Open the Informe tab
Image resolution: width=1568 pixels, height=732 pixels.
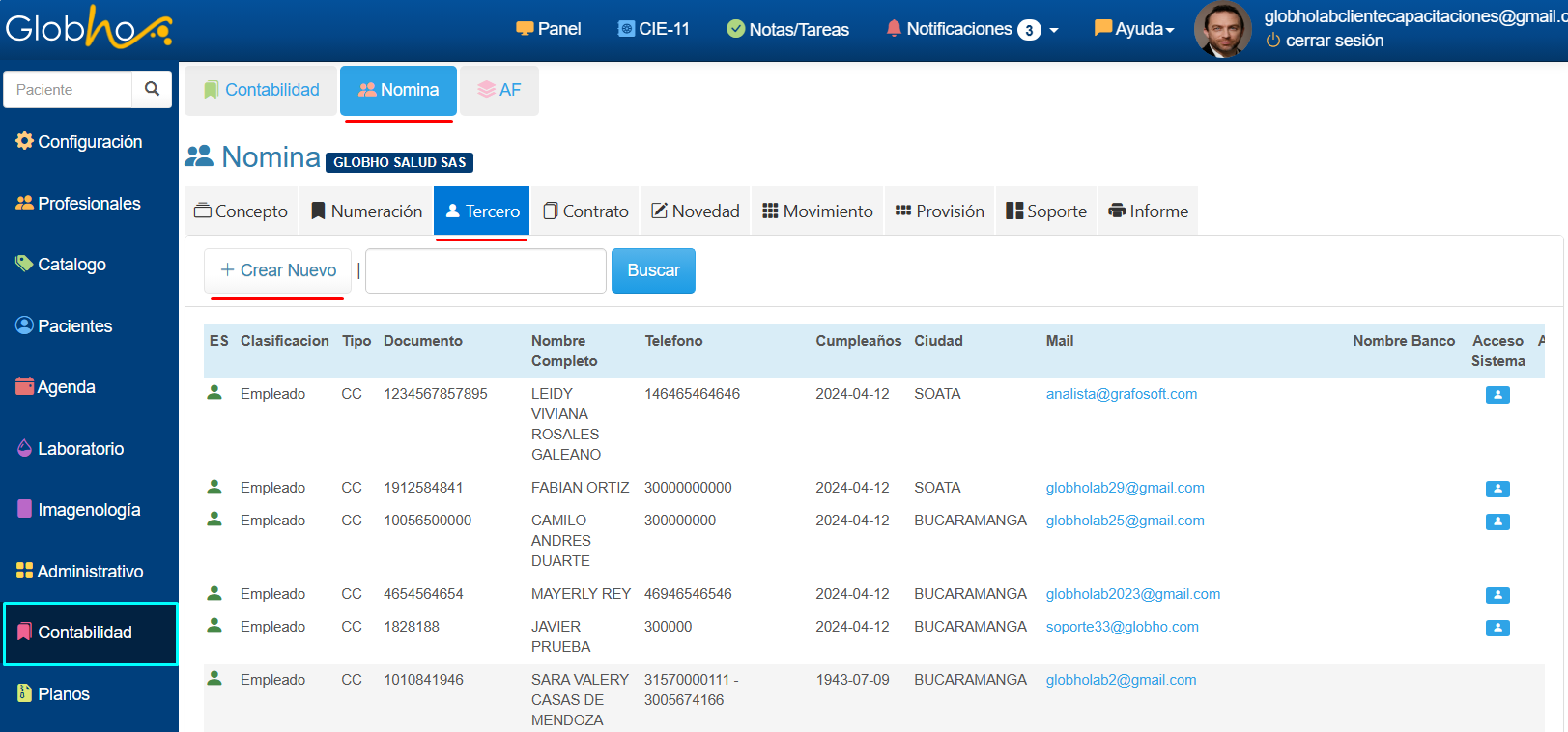pos(1148,211)
